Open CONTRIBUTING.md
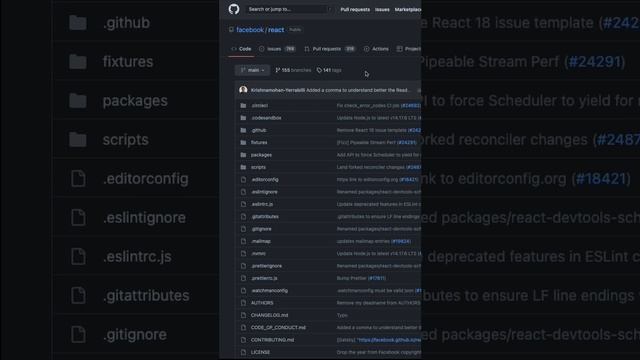The image size is (640, 360). pos(272,340)
